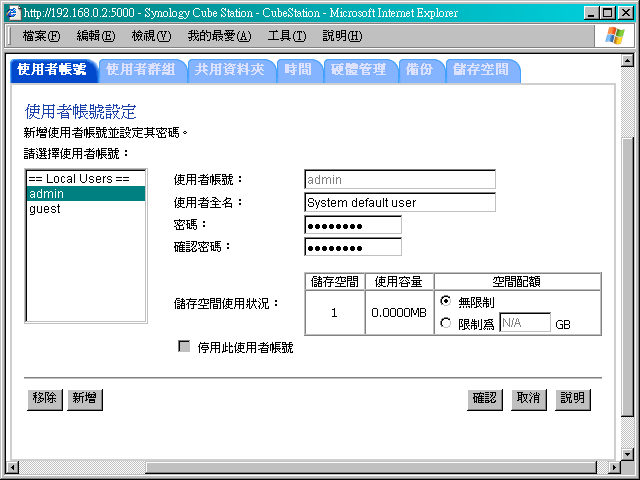Open the 編輯(E) menu
The image size is (640, 480).
(96, 36)
